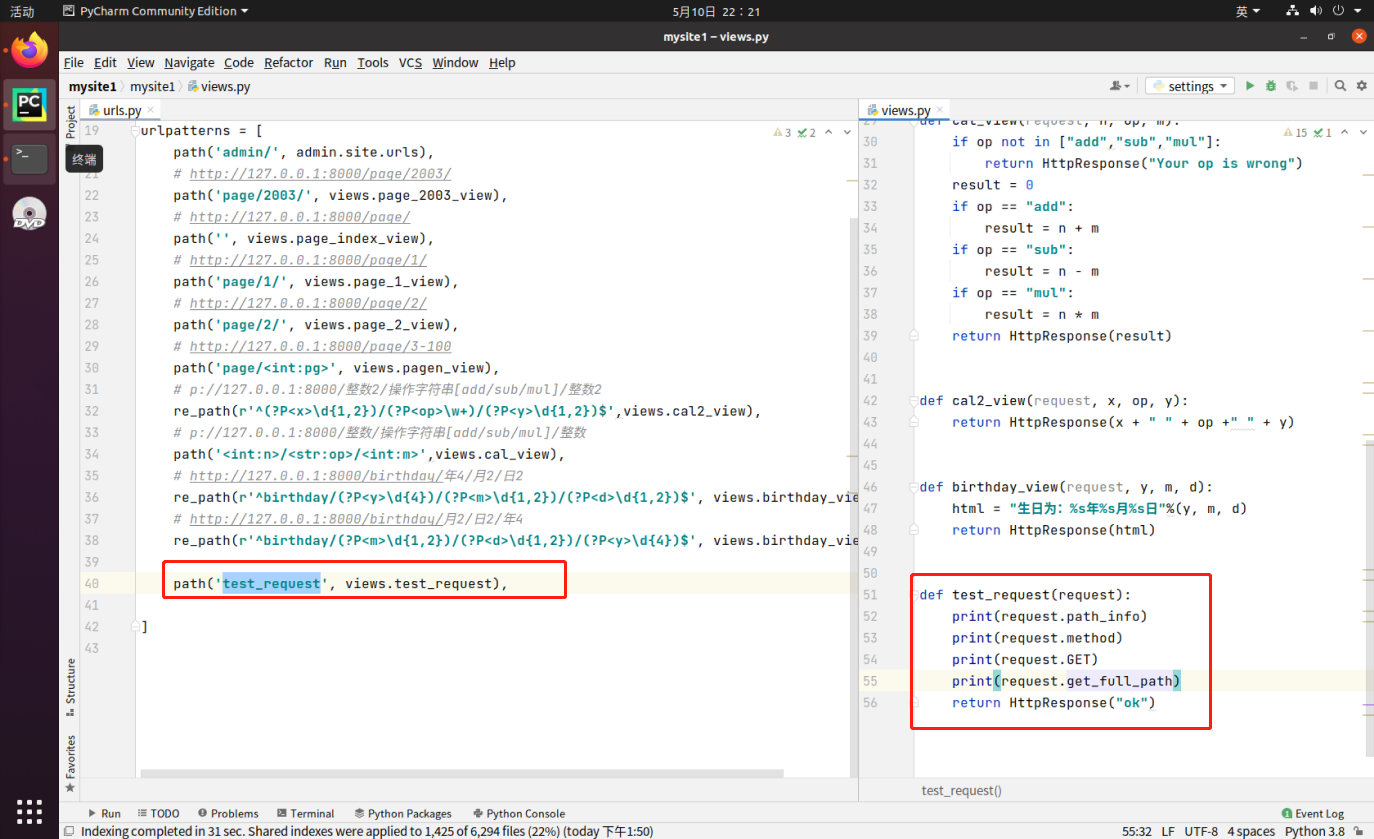Open the View menu
Screen dimensions: 1374x839
click(x=141, y=62)
